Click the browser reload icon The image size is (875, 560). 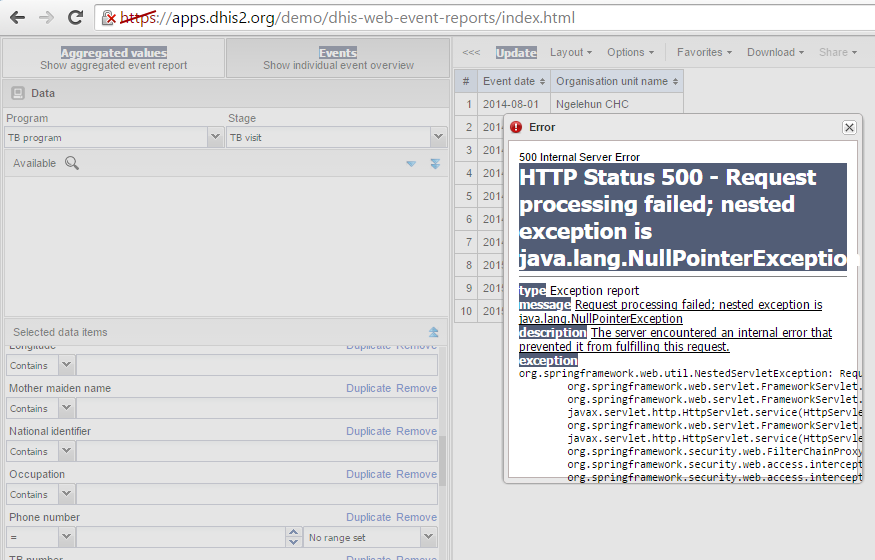(x=75, y=17)
